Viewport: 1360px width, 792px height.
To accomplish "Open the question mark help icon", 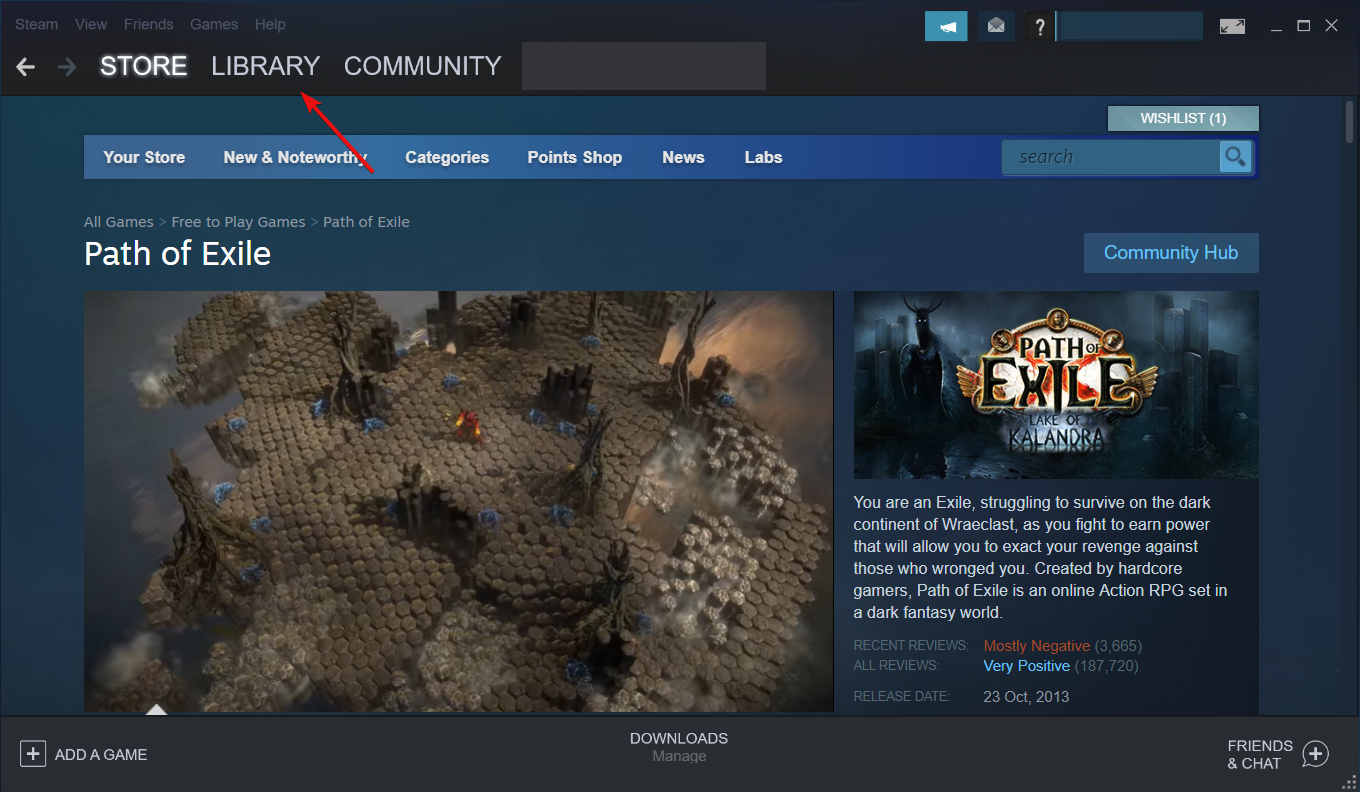I will [x=1040, y=26].
